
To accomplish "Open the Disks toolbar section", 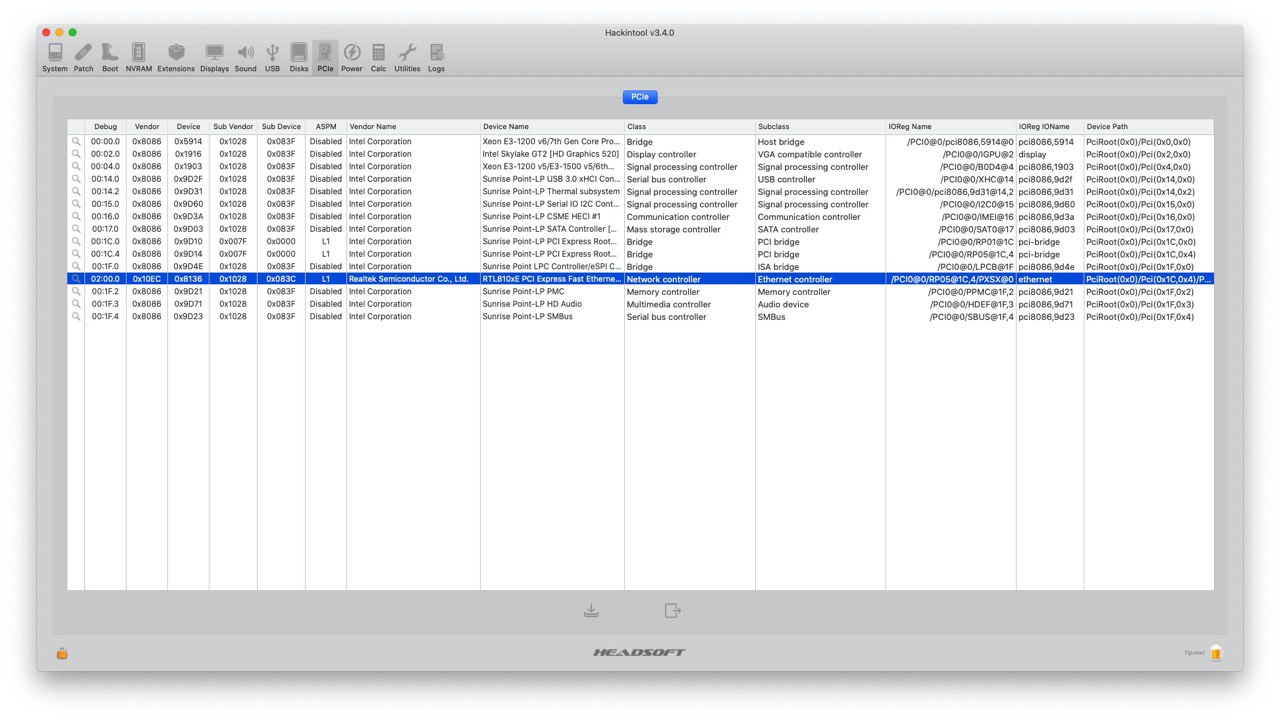I will 299,57.
